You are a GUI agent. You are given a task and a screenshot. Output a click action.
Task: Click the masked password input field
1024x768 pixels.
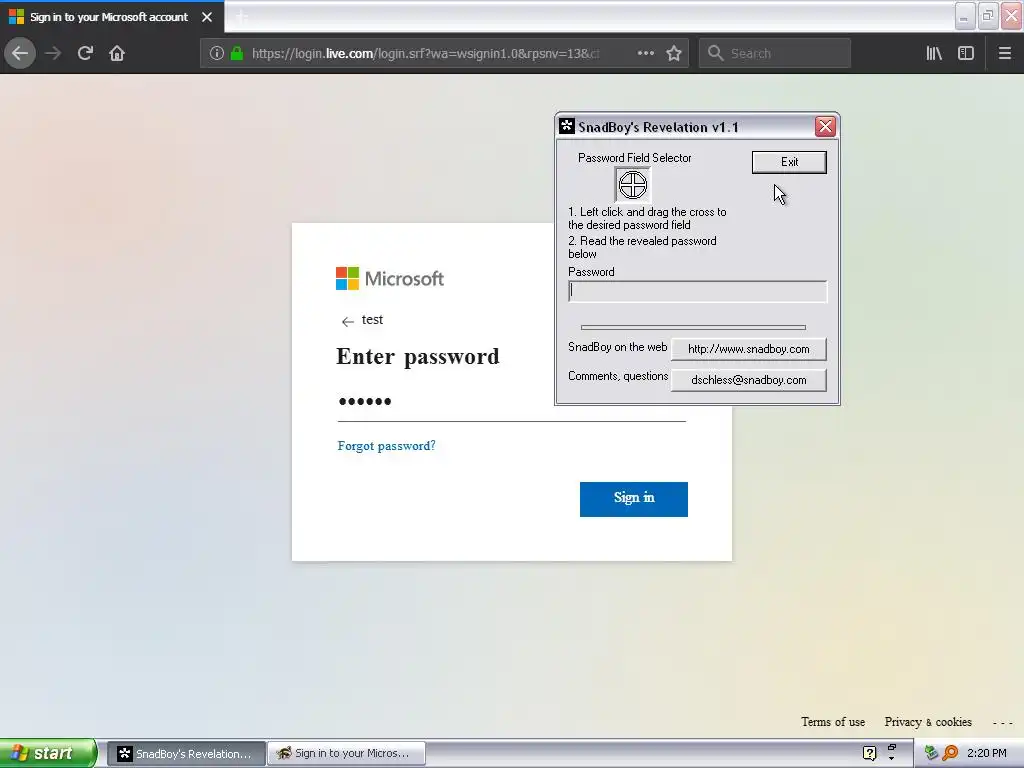click(x=511, y=401)
